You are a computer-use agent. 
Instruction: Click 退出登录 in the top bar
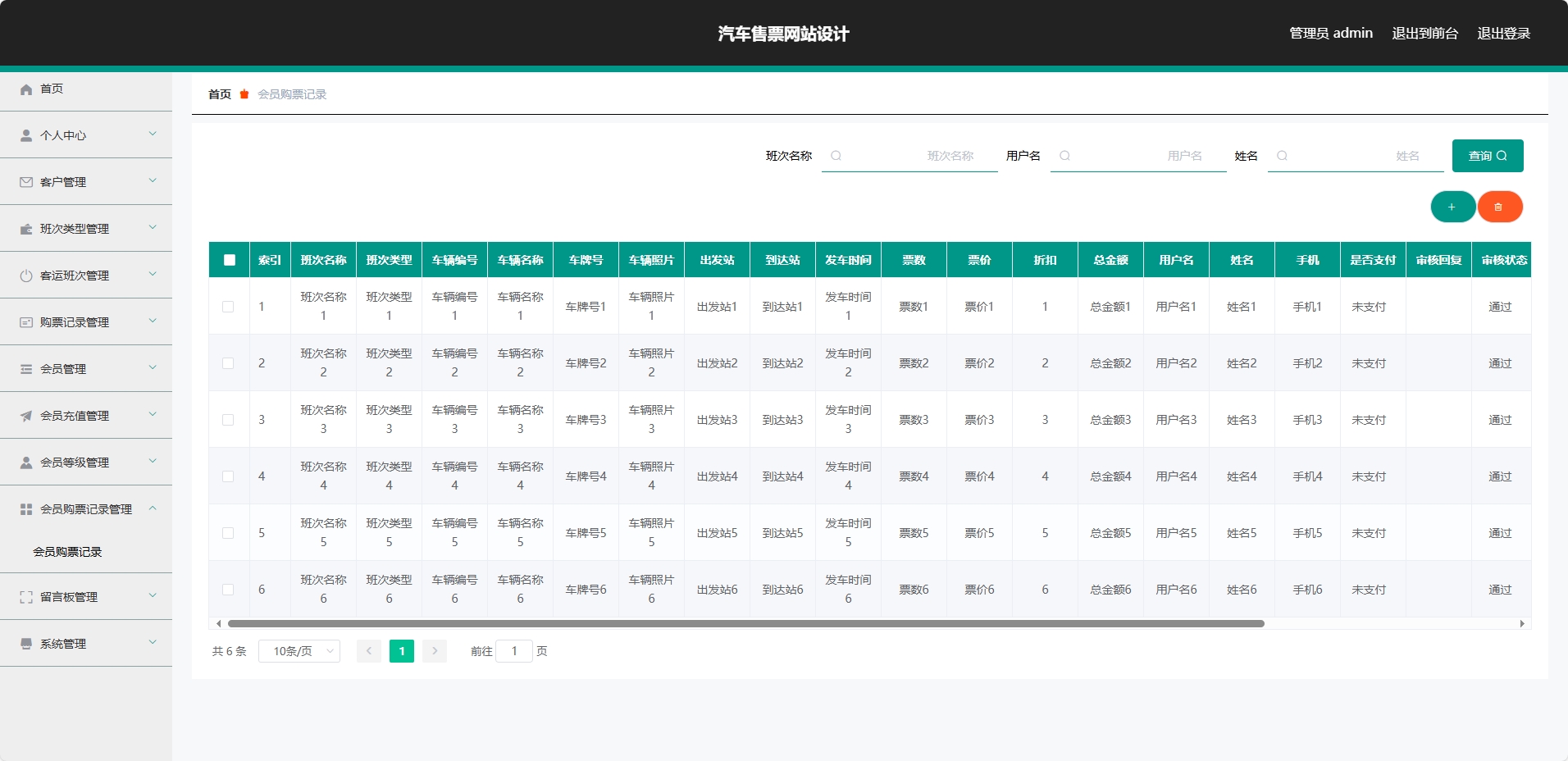coord(1504,33)
